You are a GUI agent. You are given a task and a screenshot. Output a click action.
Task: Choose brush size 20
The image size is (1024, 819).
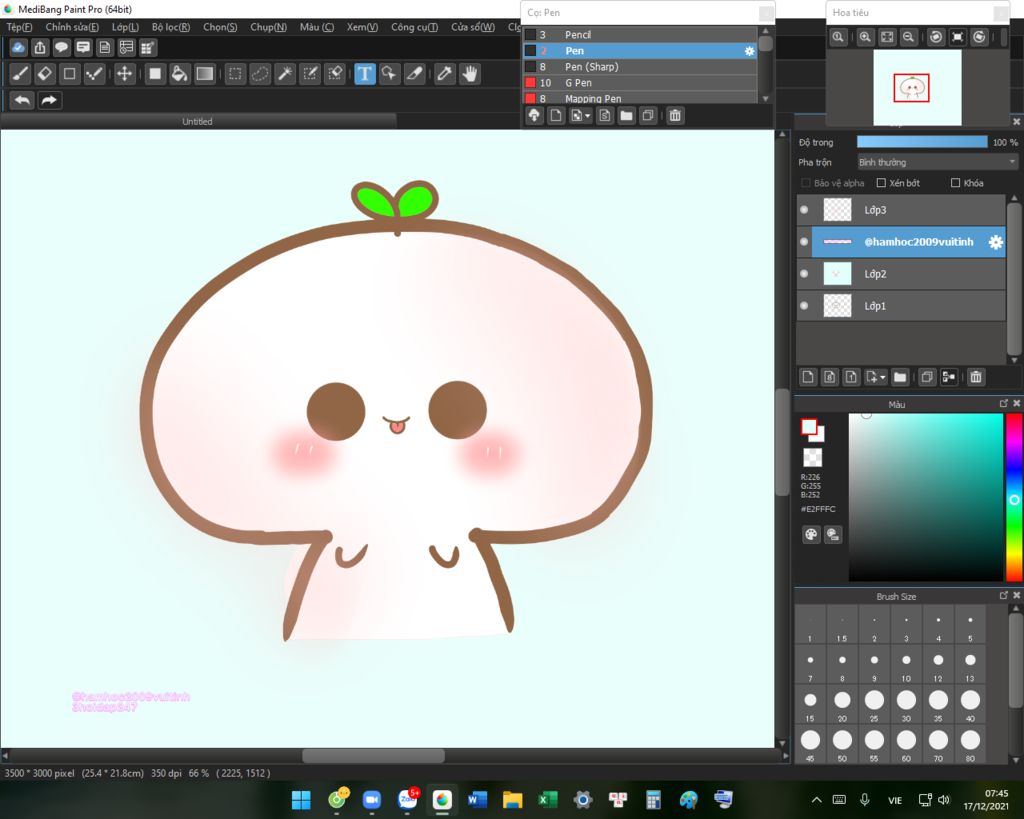coord(842,703)
